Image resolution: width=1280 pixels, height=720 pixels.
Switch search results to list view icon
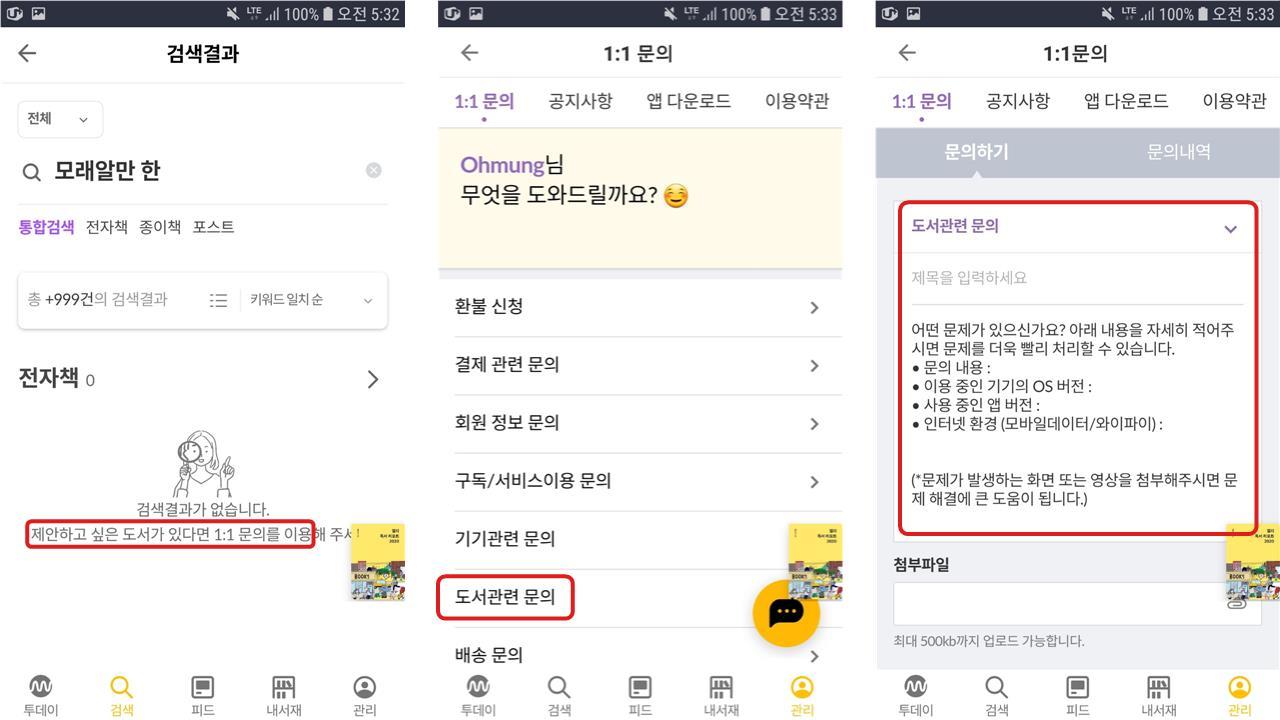pyautogui.click(x=218, y=300)
